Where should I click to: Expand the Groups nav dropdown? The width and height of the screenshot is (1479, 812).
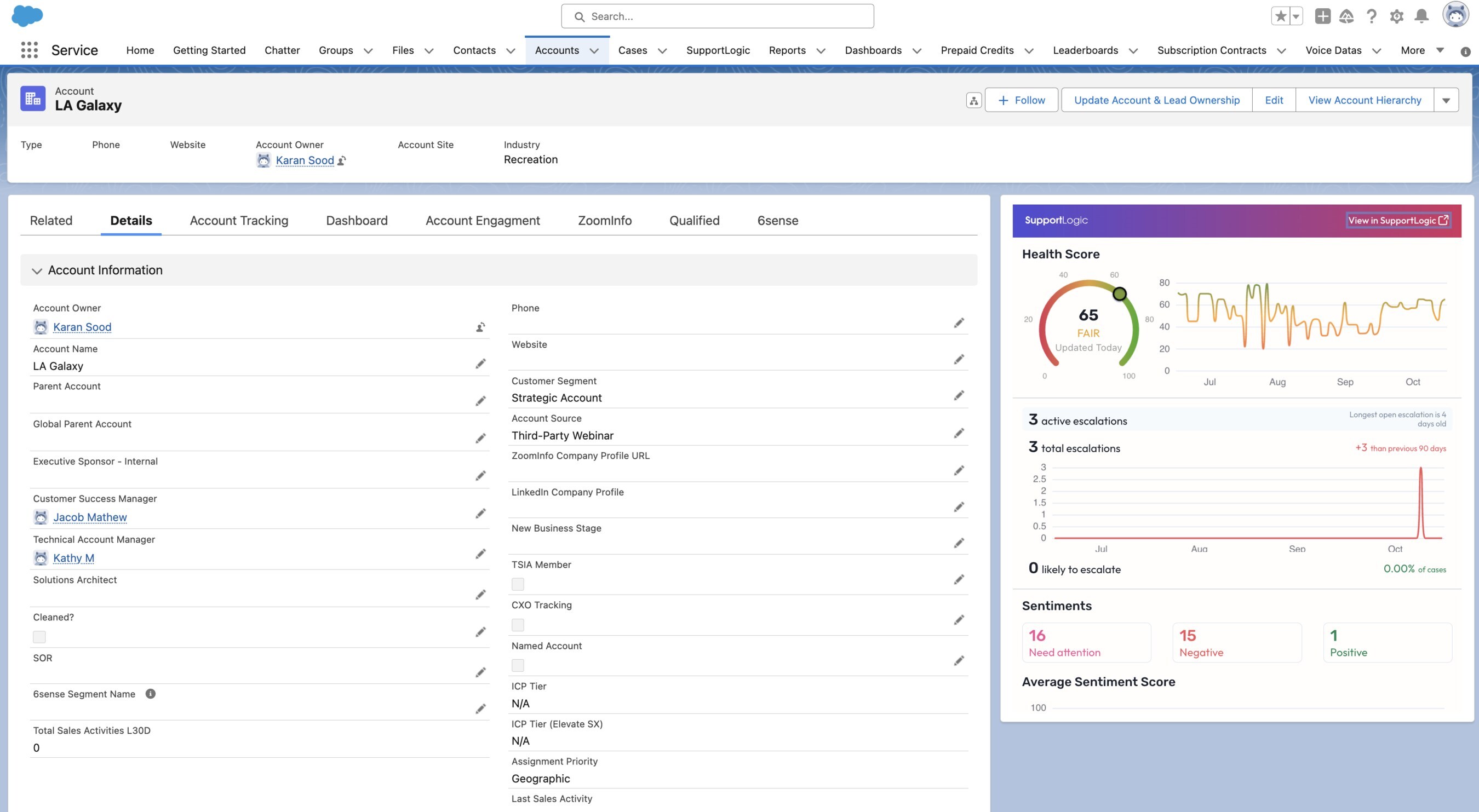368,50
